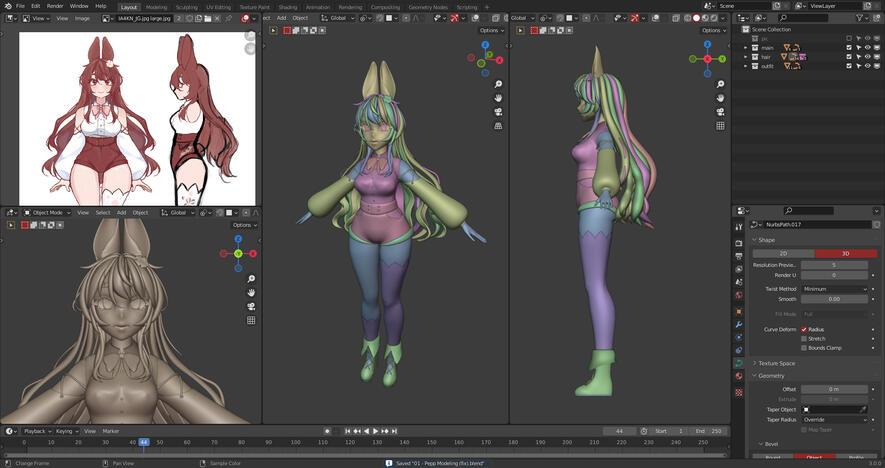This screenshot has height=468, width=885.
Task: Open the Twist Method dropdown
Action: tap(835, 289)
